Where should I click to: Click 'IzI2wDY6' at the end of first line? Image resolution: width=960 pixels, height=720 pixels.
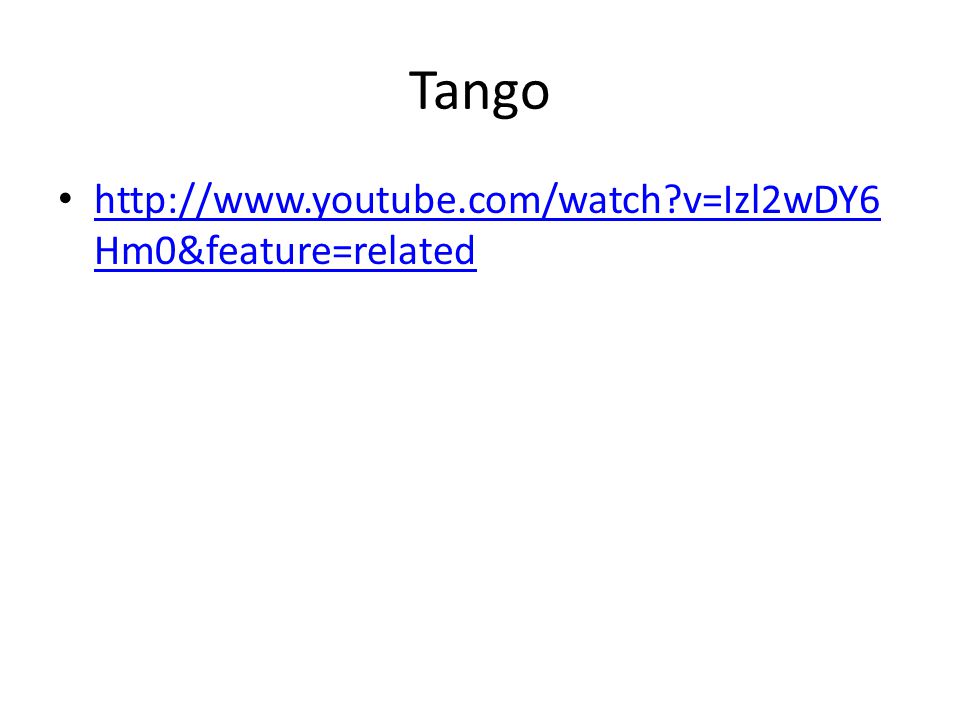point(801,200)
